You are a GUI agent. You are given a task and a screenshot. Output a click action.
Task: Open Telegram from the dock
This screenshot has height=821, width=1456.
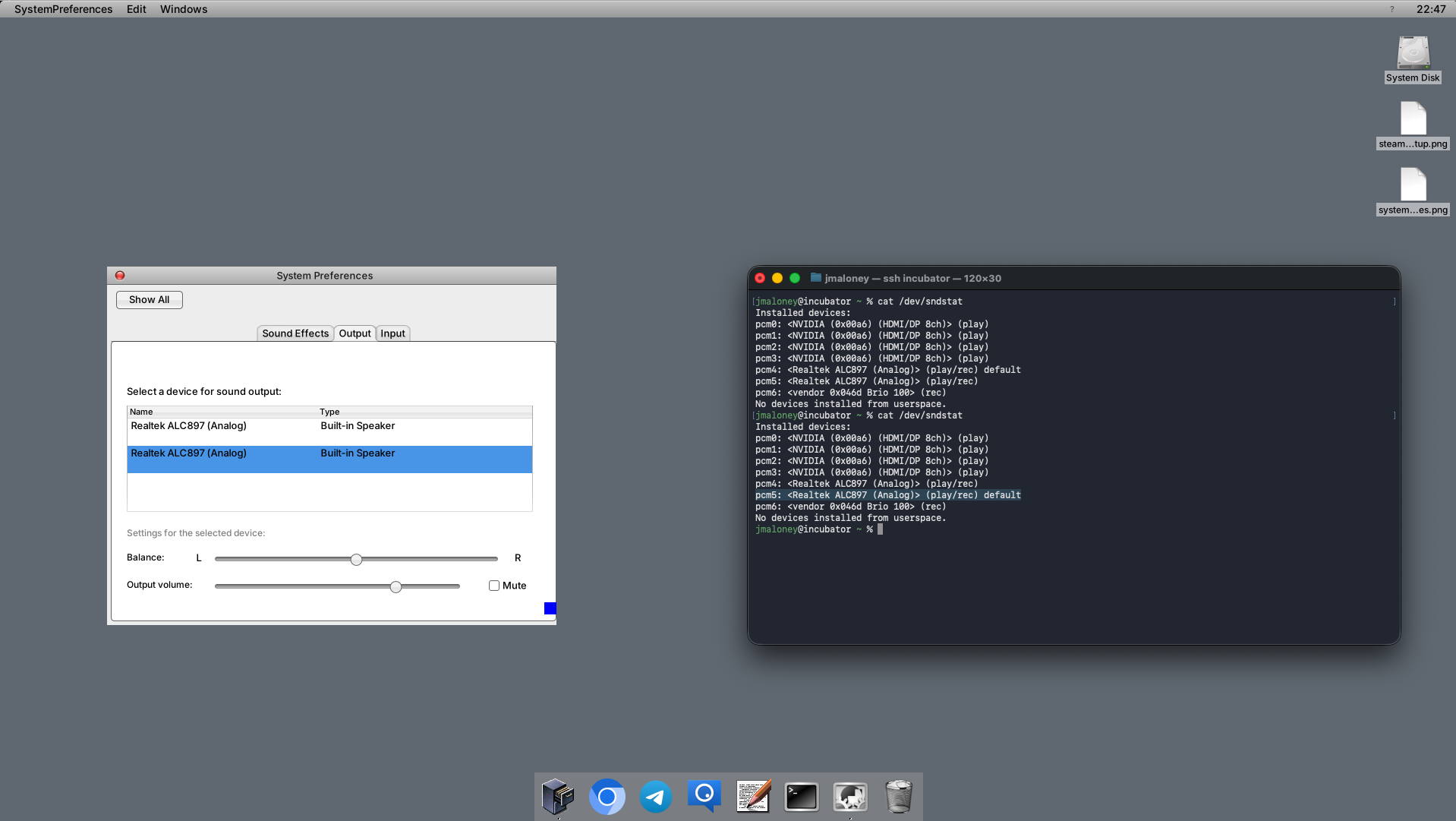[655, 797]
